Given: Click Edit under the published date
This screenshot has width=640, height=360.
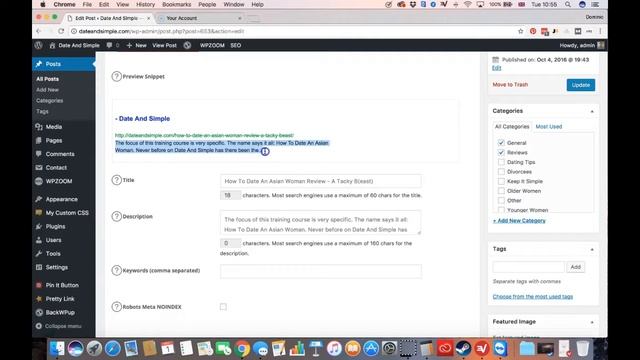Looking at the screenshot, I should point(496,68).
